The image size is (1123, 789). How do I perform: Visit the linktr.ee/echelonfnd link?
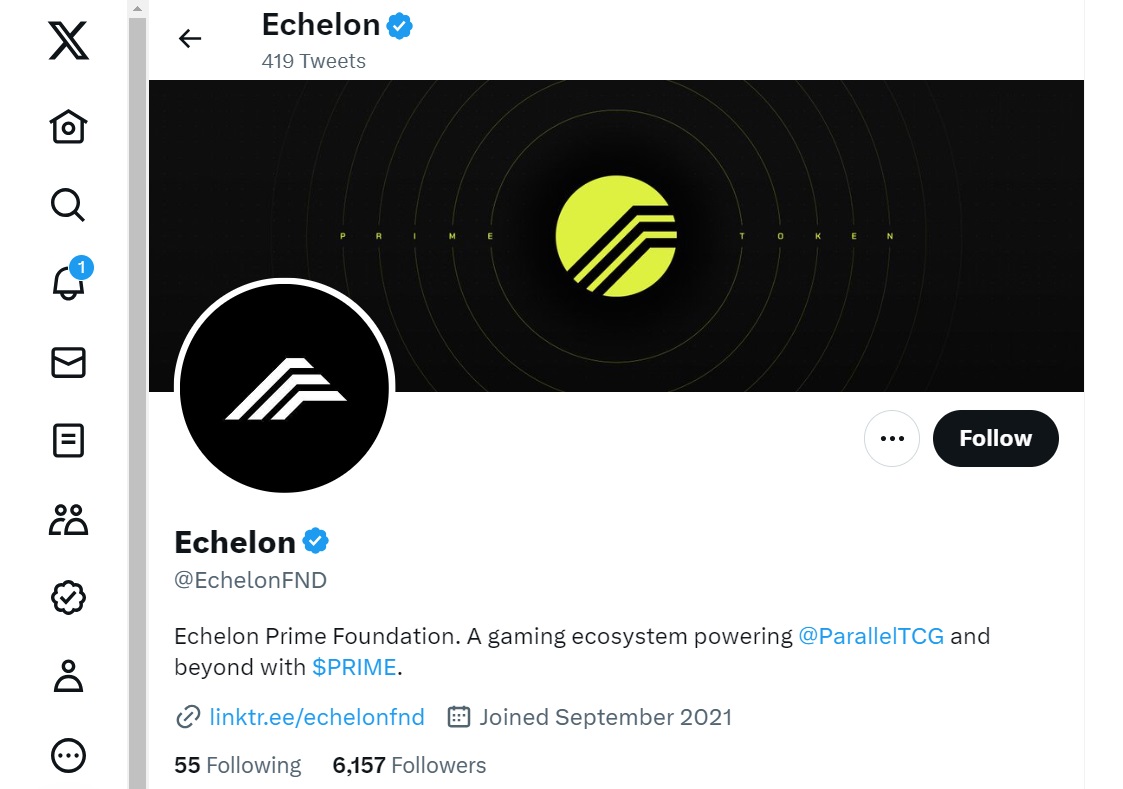pos(317,717)
